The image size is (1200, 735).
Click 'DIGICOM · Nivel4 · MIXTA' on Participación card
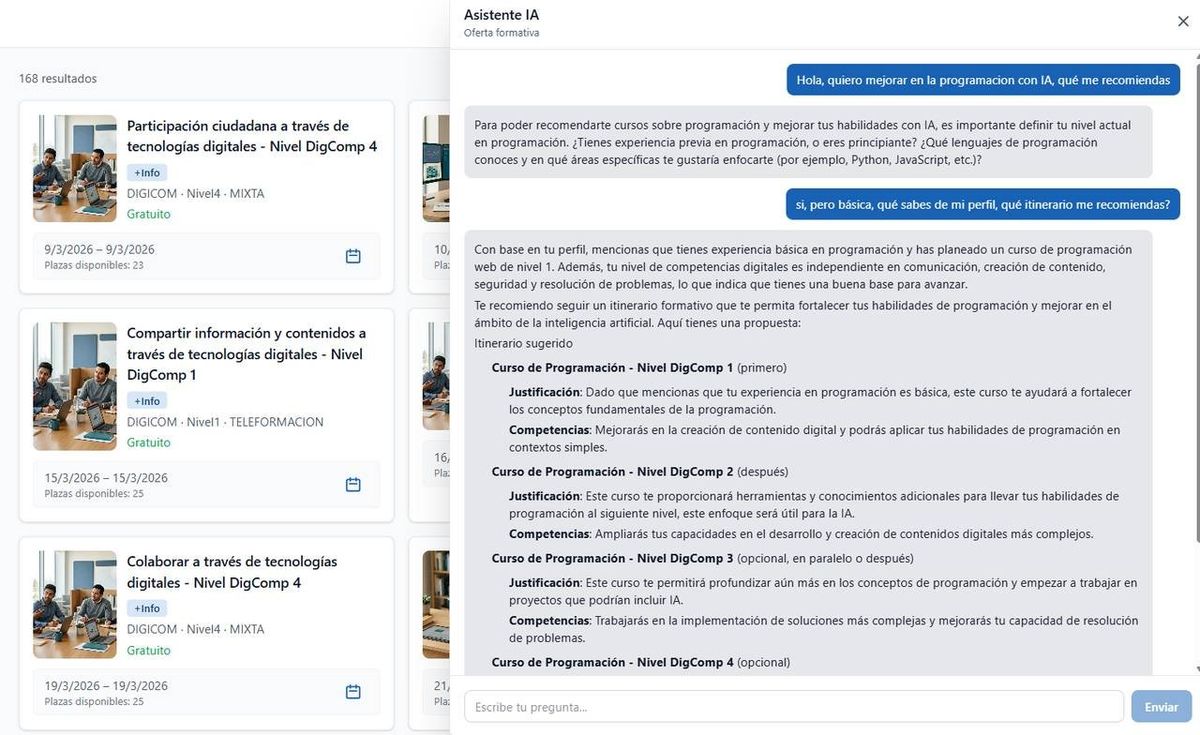(x=196, y=194)
